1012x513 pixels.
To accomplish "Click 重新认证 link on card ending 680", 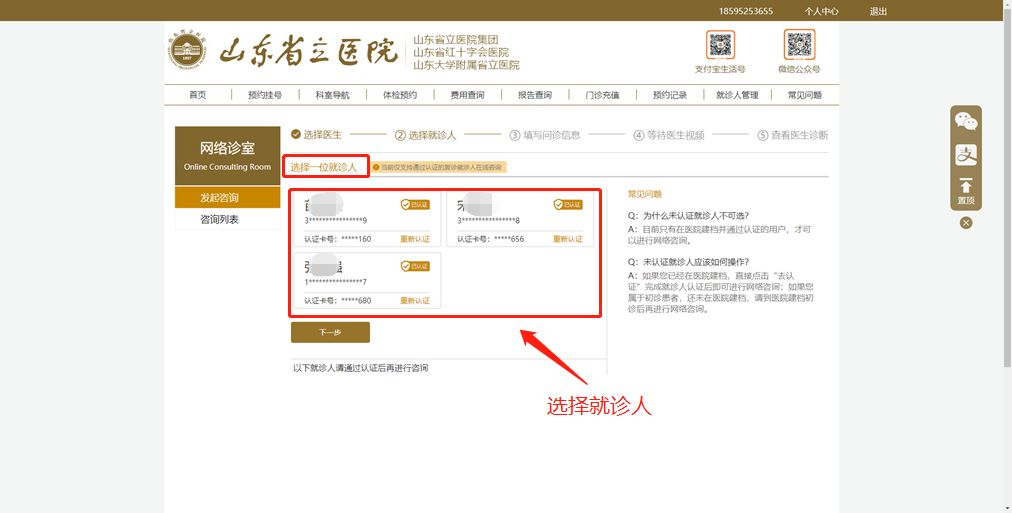I will [x=415, y=301].
